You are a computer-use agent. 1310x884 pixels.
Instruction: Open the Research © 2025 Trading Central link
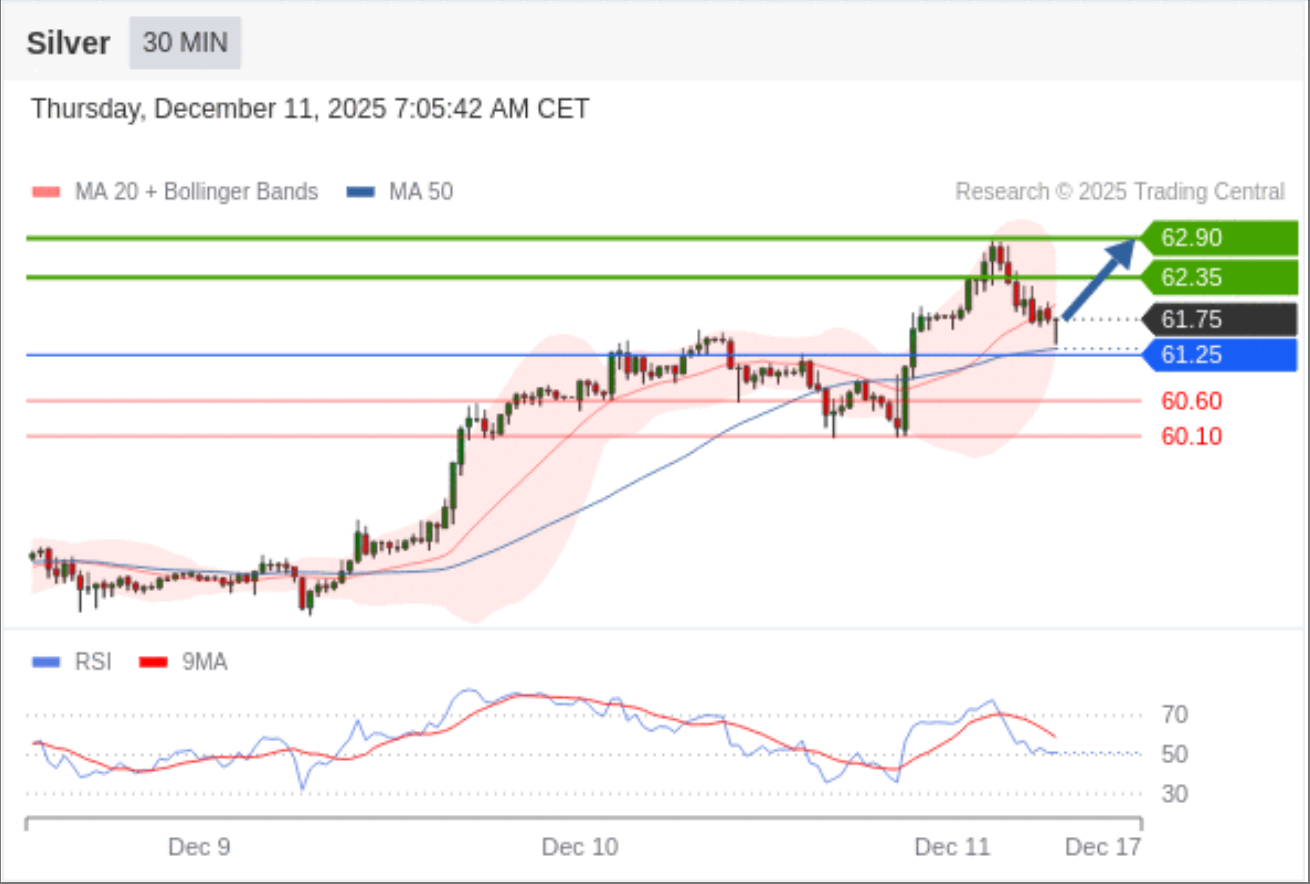point(1120,191)
